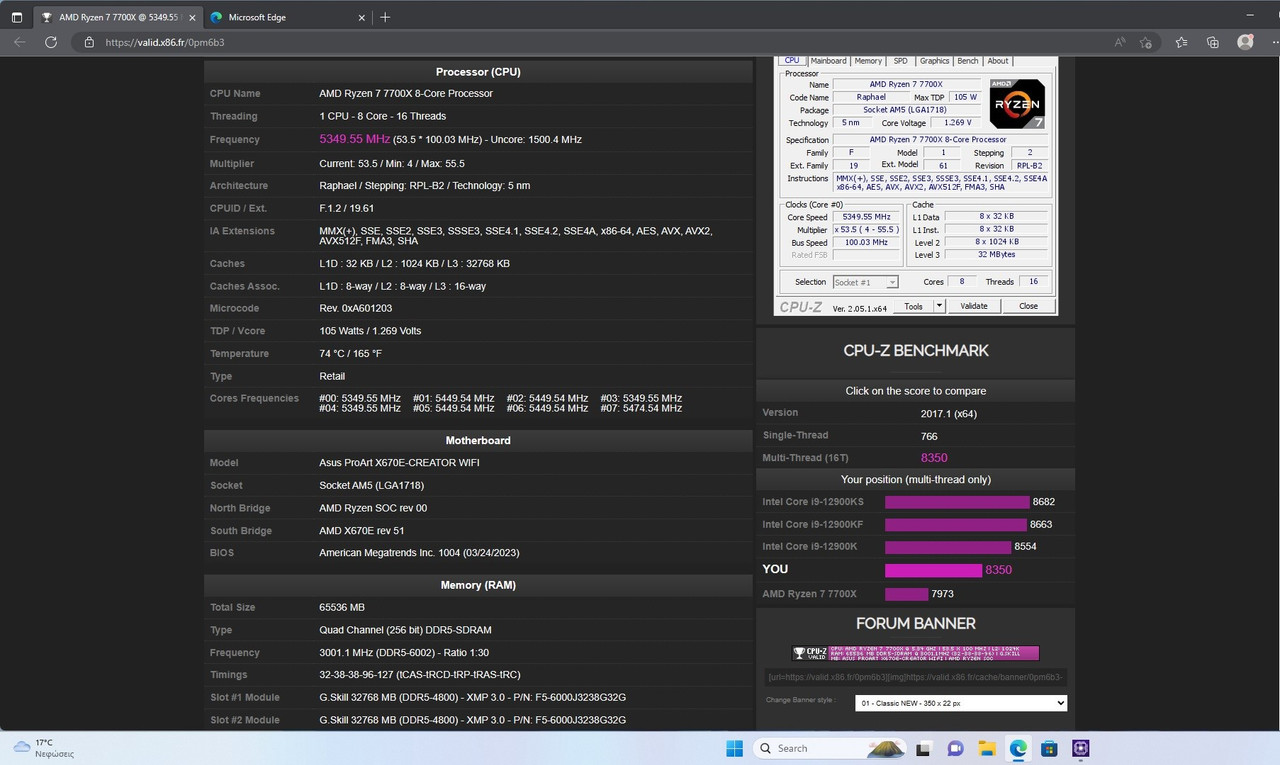The width and height of the screenshot is (1280, 765).
Task: Open the weather widget in taskbar
Action: 44,748
